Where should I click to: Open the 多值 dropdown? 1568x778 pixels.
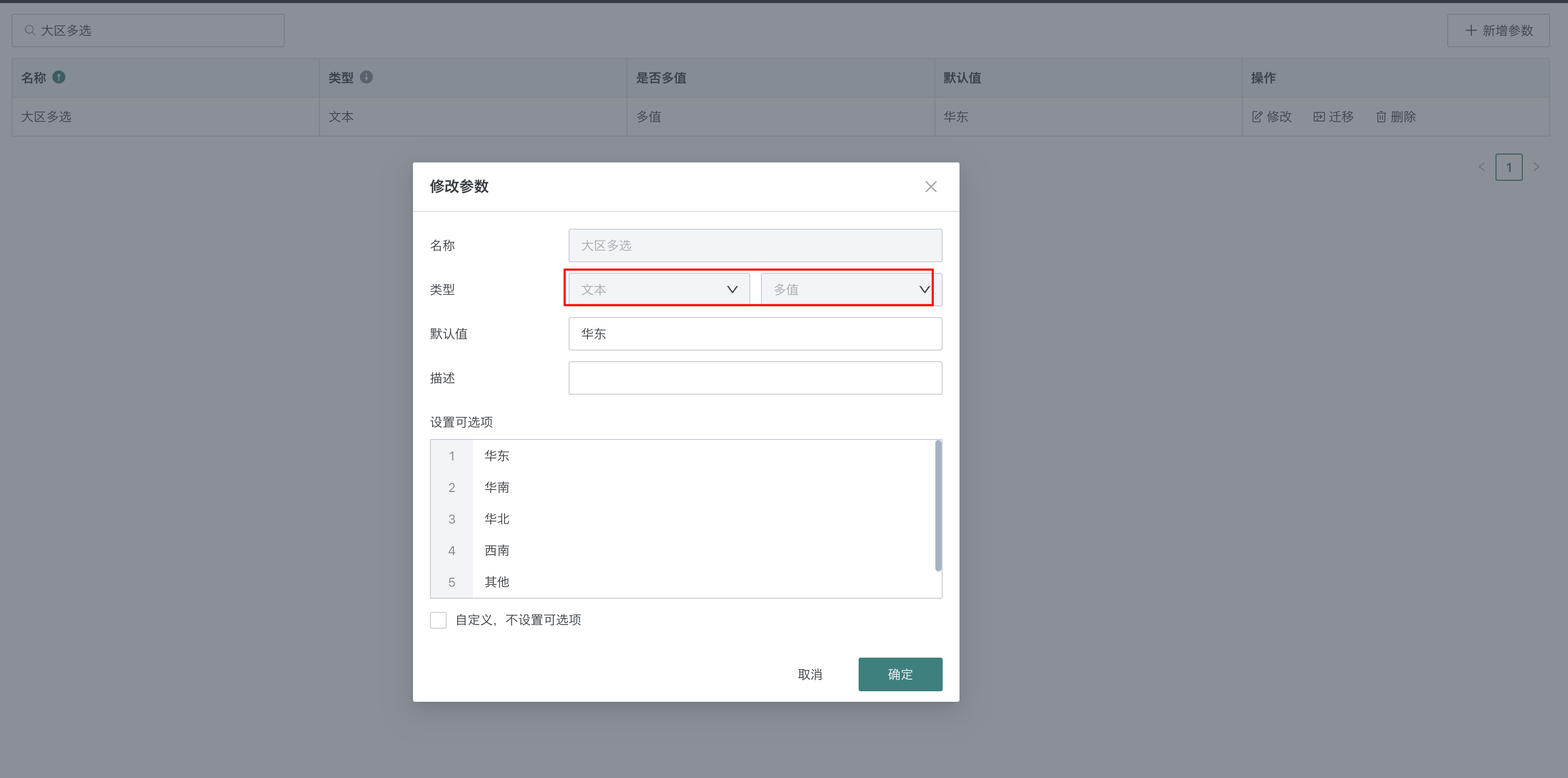click(x=851, y=289)
